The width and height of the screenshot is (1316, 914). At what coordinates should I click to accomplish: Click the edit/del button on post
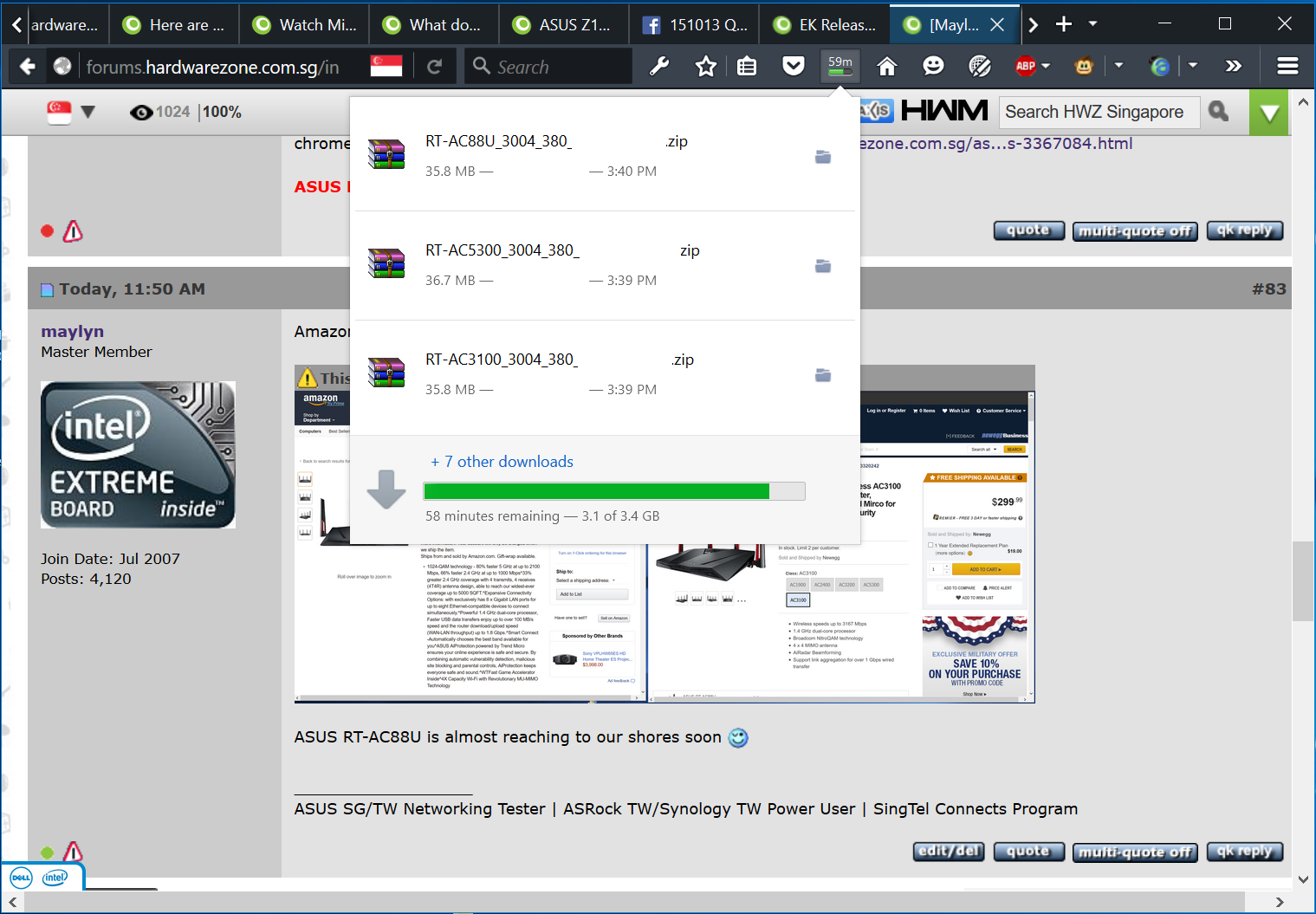(949, 852)
